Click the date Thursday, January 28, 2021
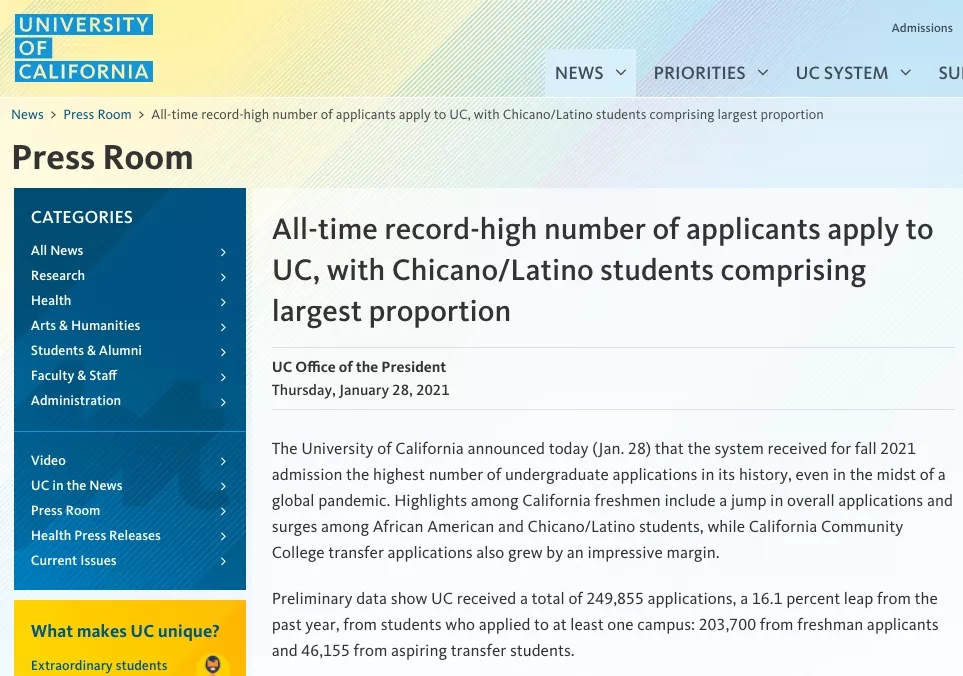Image resolution: width=963 pixels, height=676 pixels. 361,390
